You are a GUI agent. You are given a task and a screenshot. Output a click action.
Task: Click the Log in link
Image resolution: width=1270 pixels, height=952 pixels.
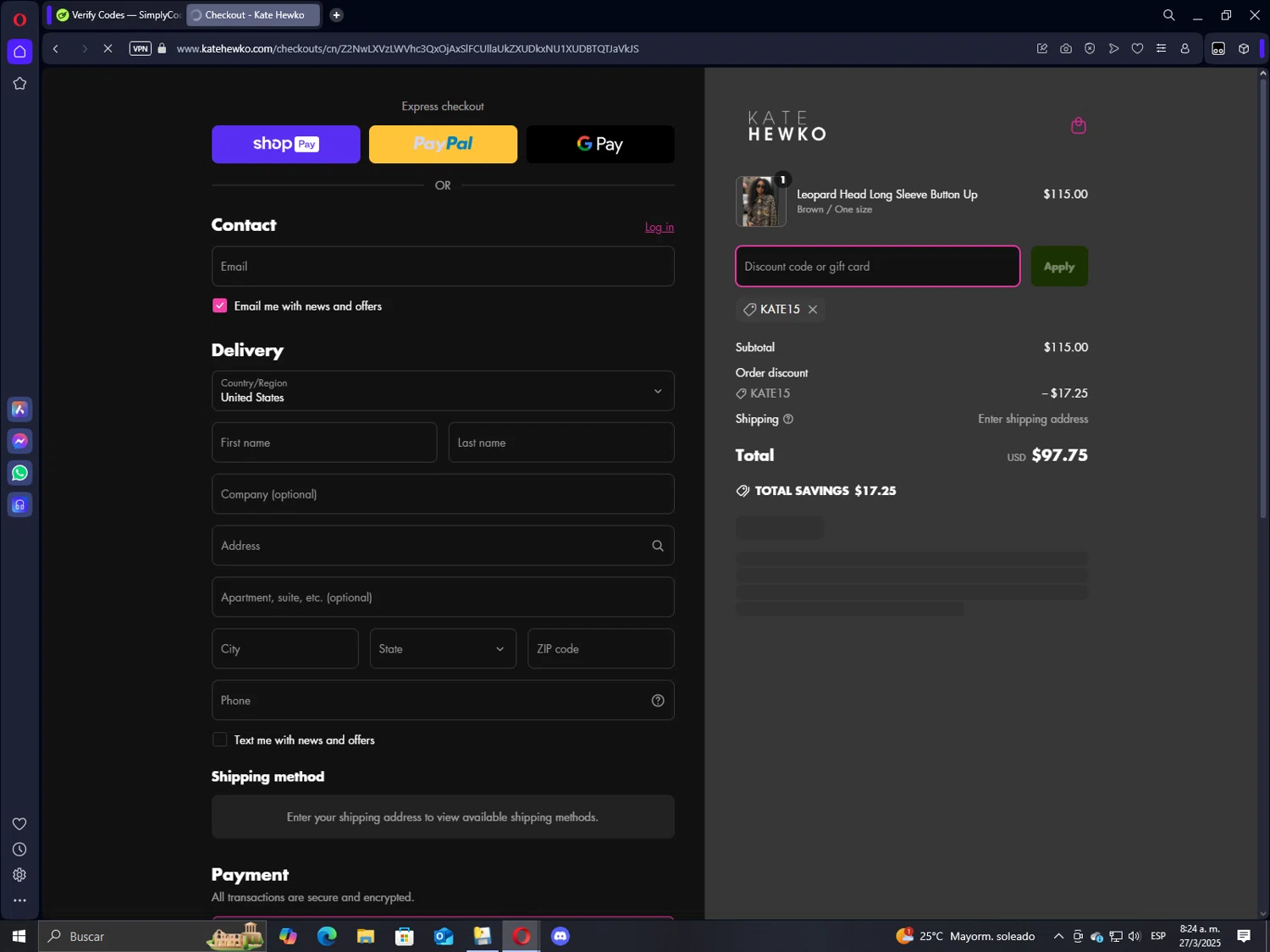point(660,227)
